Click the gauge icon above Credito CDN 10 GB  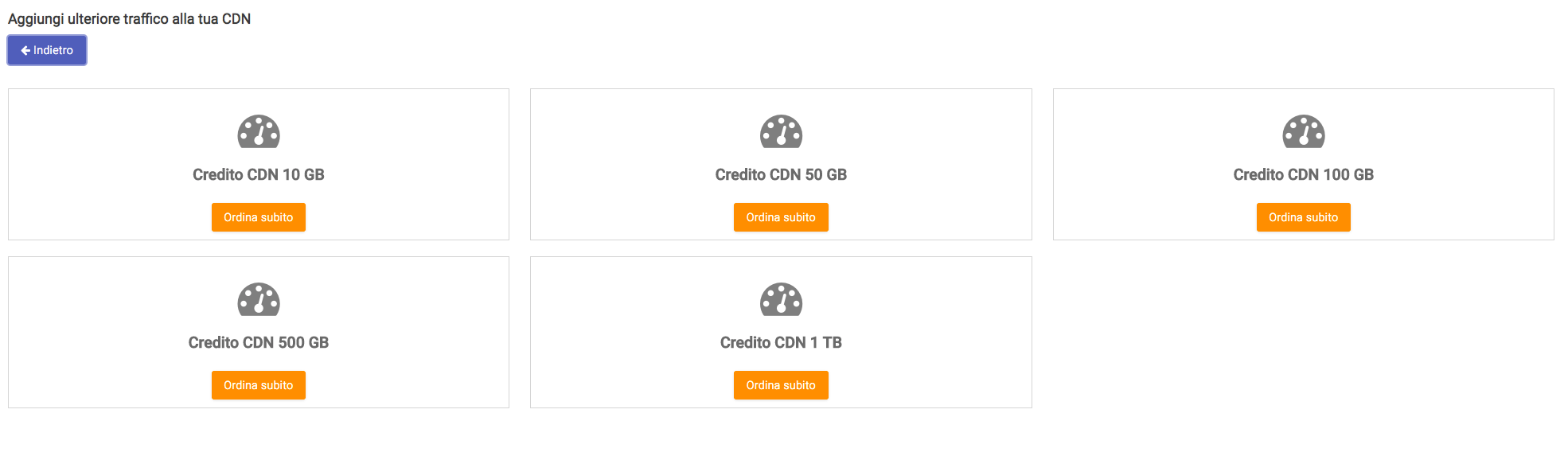(x=259, y=132)
